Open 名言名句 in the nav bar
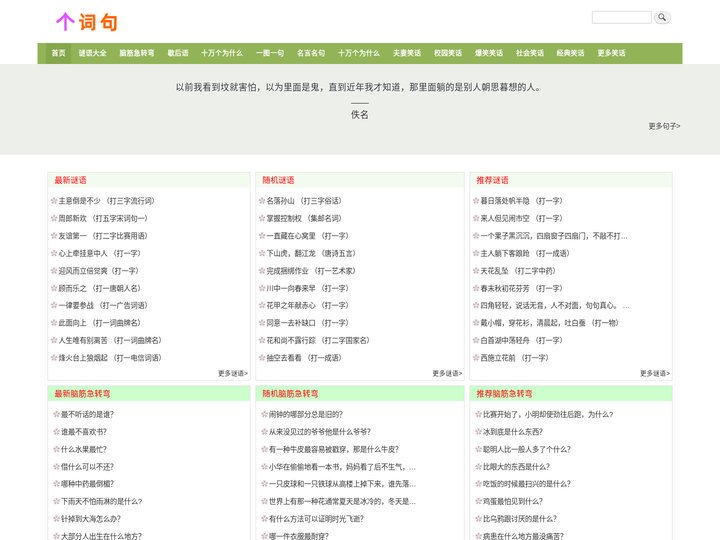Image resolution: width=720 pixels, height=540 pixels. coord(311,53)
